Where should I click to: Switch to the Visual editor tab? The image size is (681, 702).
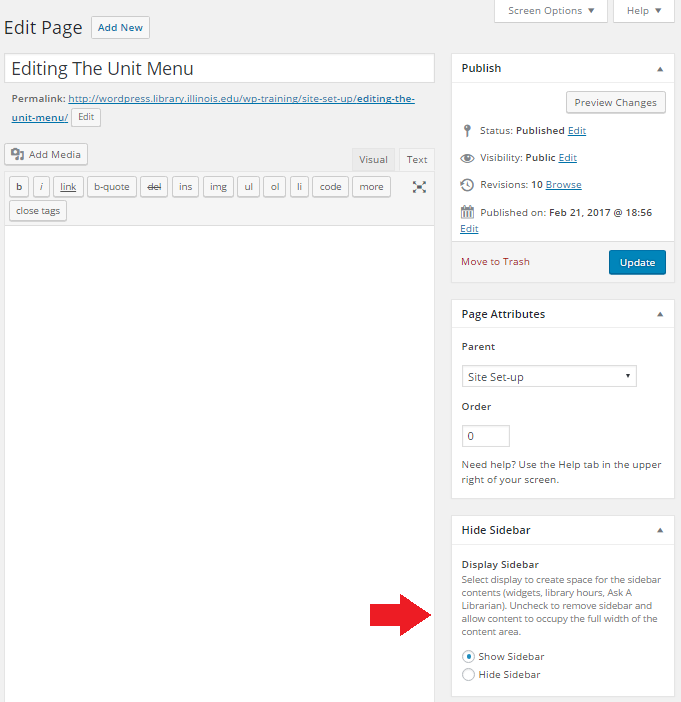373,160
